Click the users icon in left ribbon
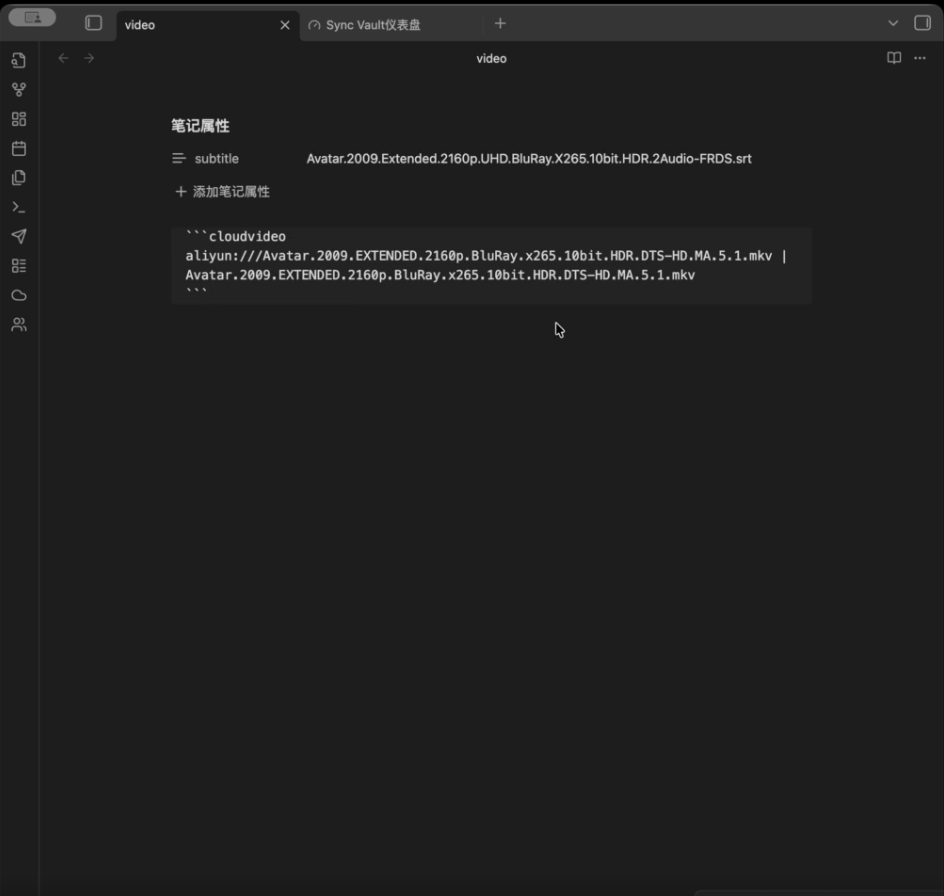 point(18,324)
